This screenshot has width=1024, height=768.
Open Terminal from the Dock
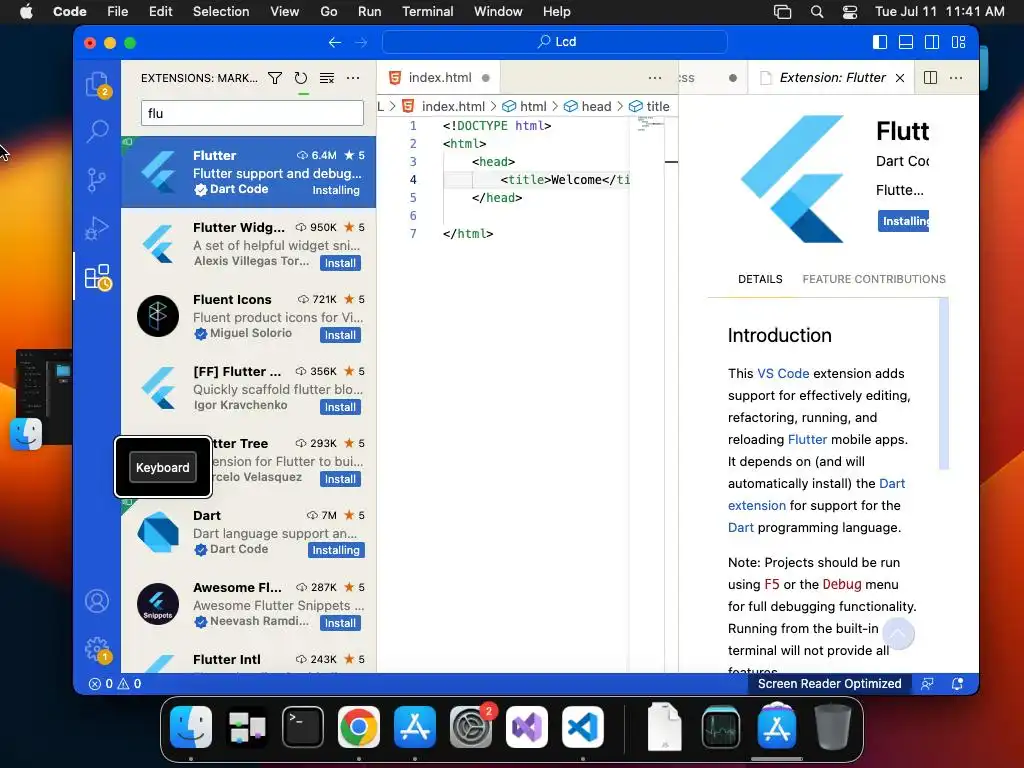[x=302, y=727]
